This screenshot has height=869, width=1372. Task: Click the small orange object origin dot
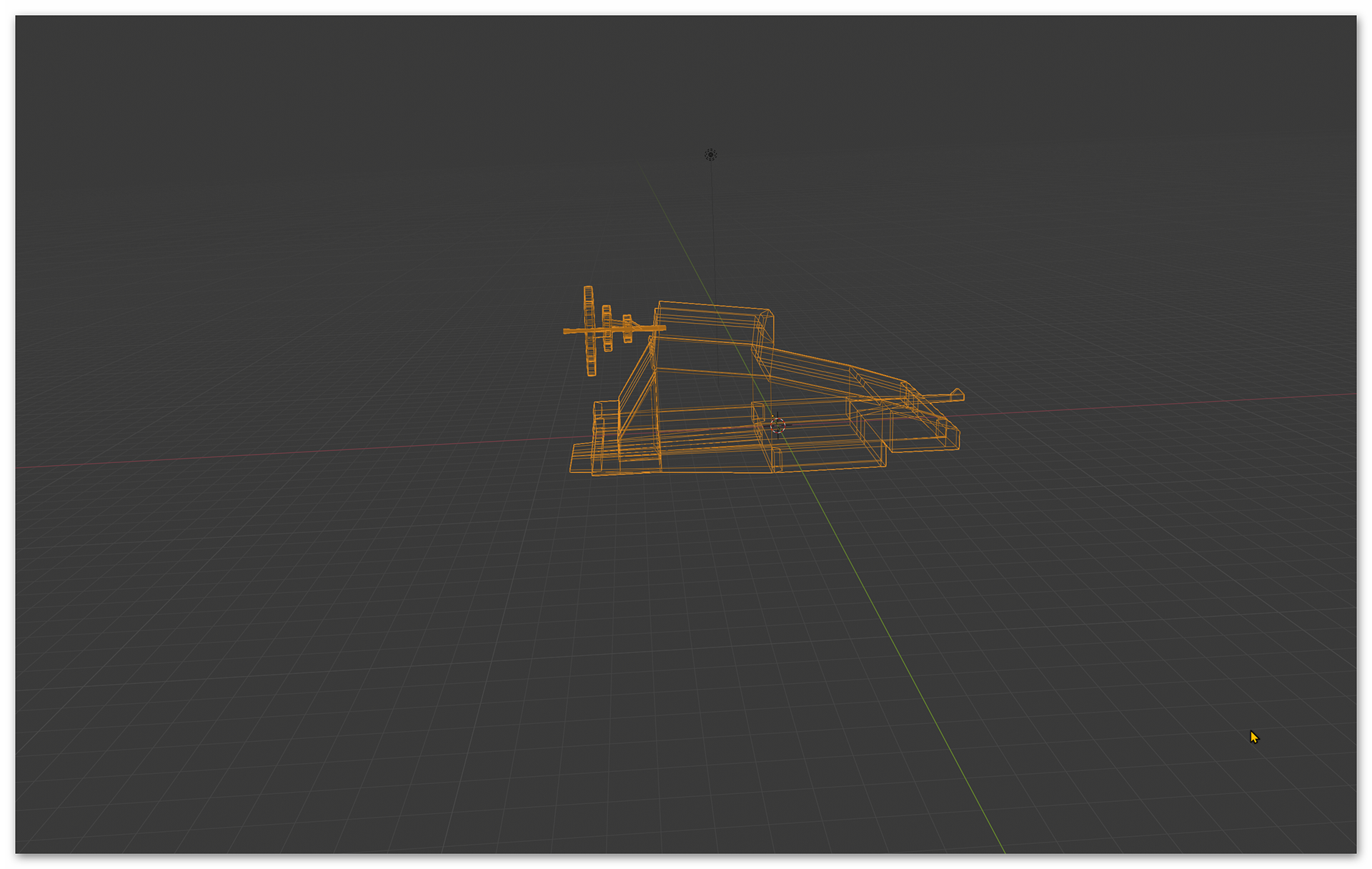772,416
